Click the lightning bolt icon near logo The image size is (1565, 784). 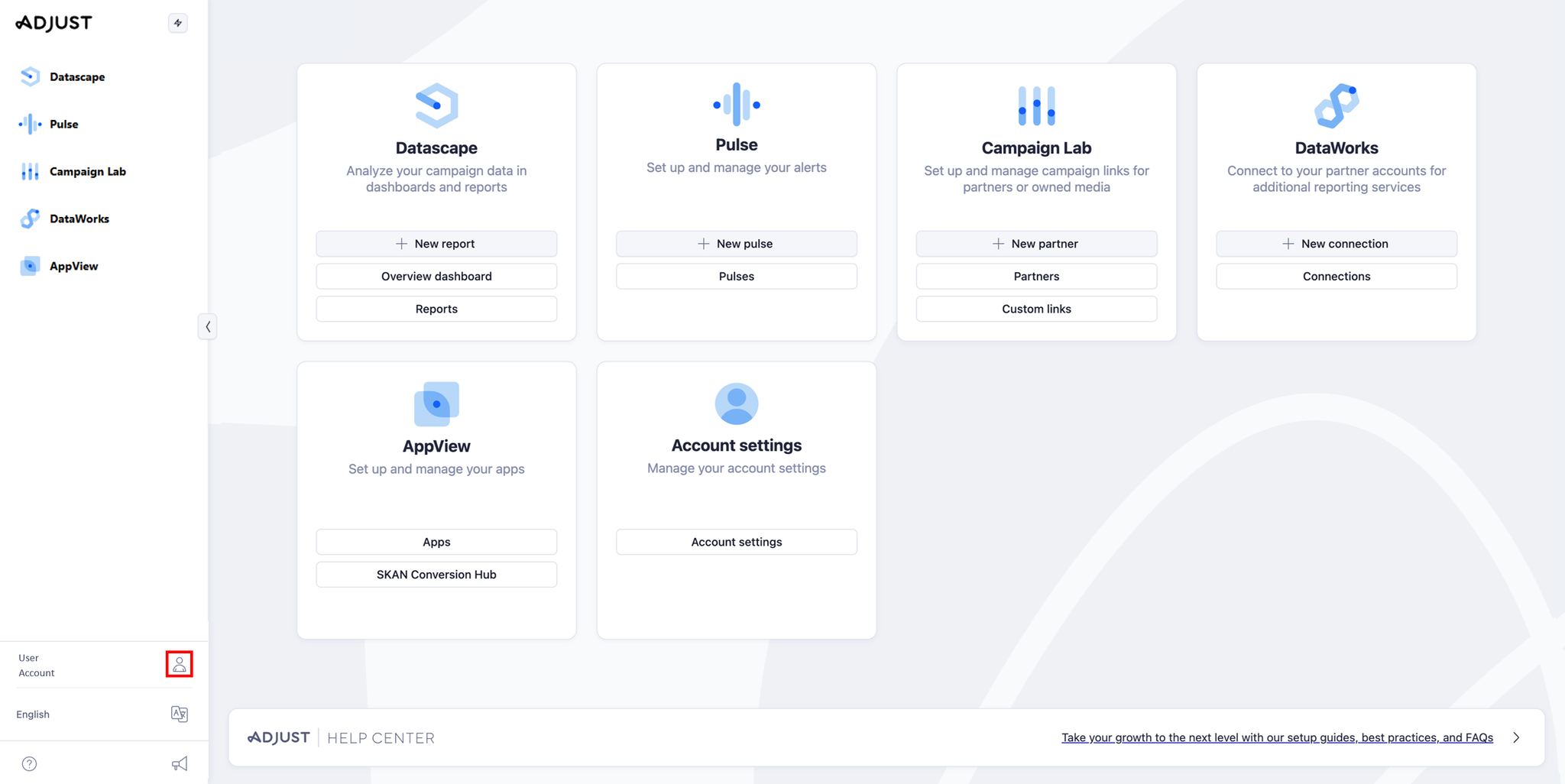(x=178, y=23)
